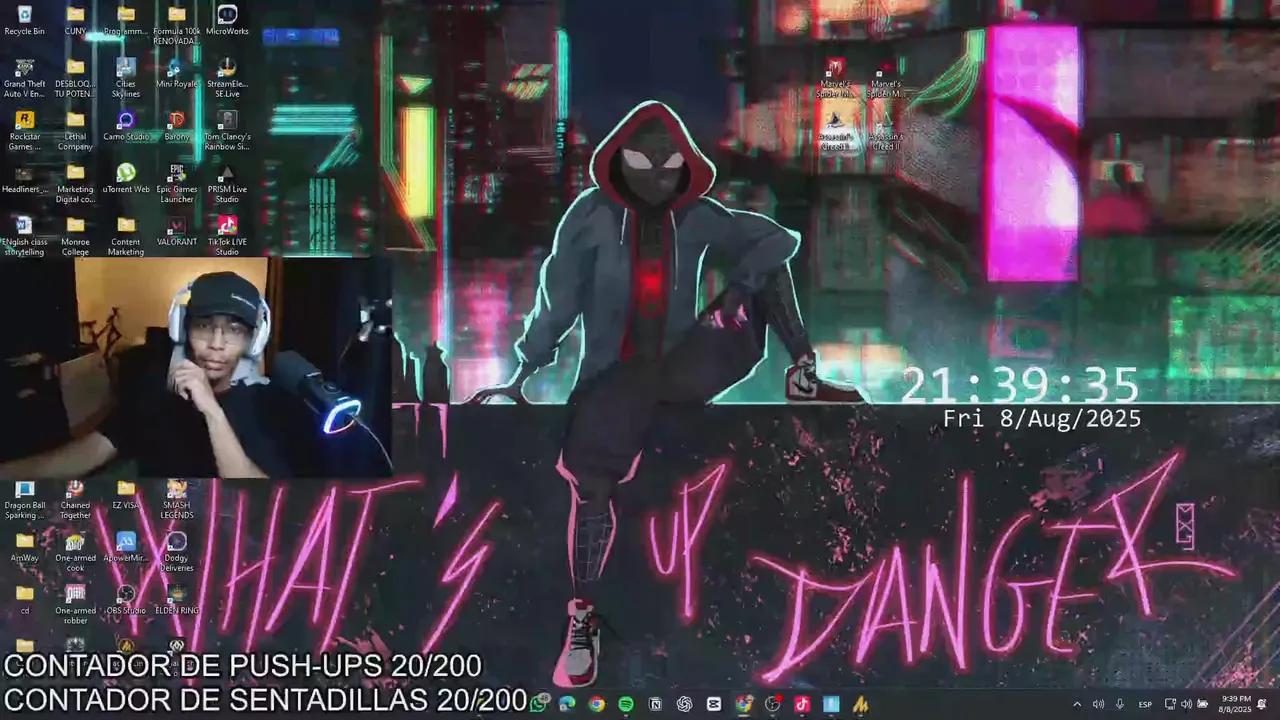Open PRISM Live Studio shortcut
Viewport: 1280px width, 720px height.
[227, 183]
